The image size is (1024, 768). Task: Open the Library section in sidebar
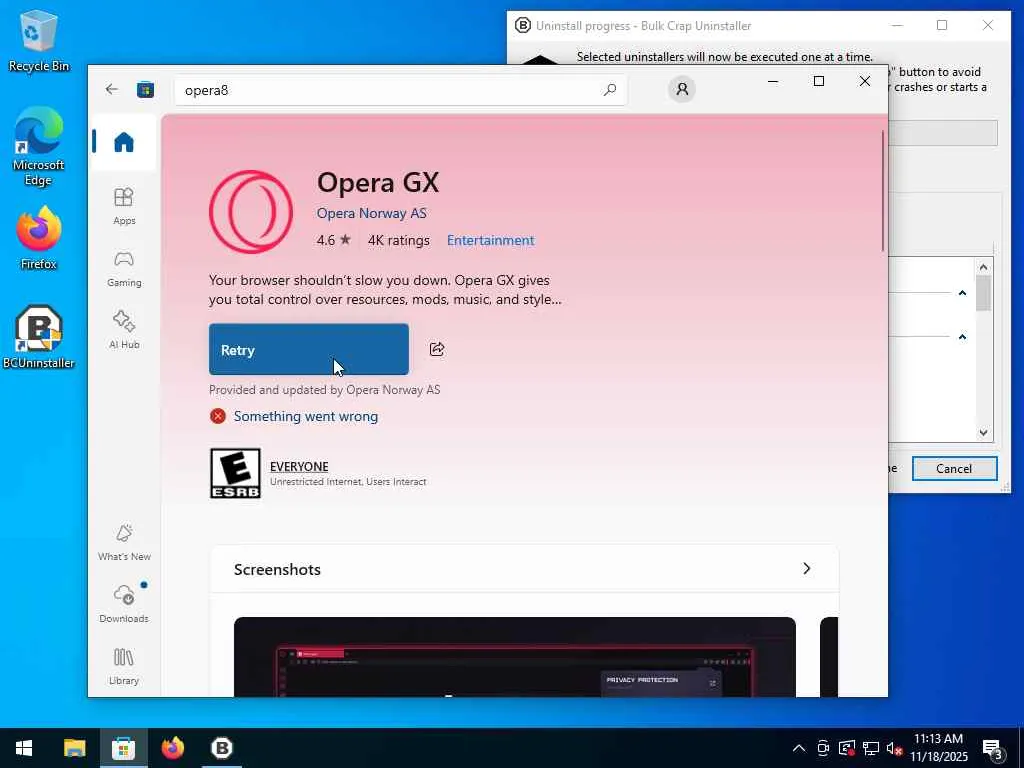[123, 666]
